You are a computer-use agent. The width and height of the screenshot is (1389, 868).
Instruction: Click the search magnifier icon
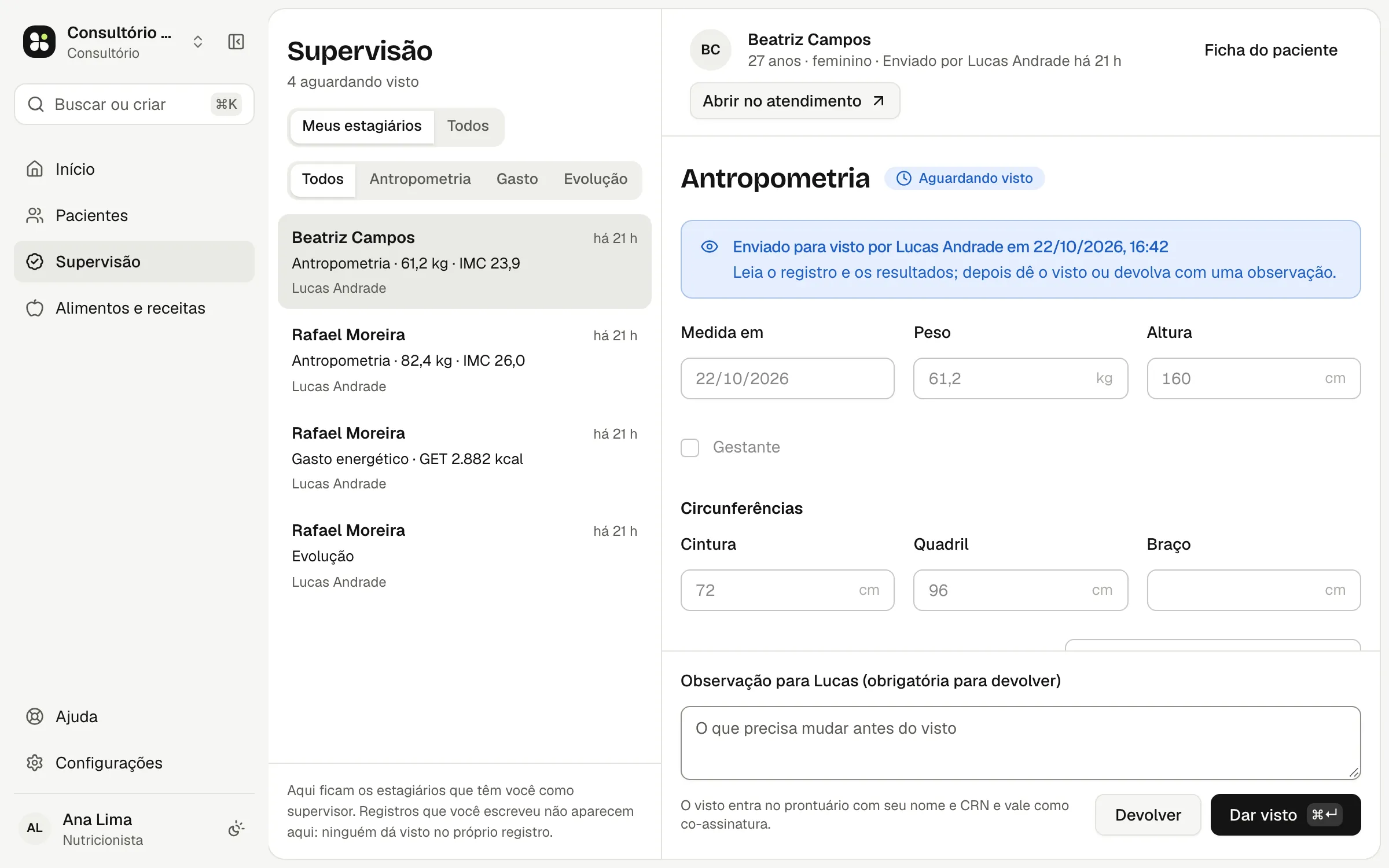[36, 104]
